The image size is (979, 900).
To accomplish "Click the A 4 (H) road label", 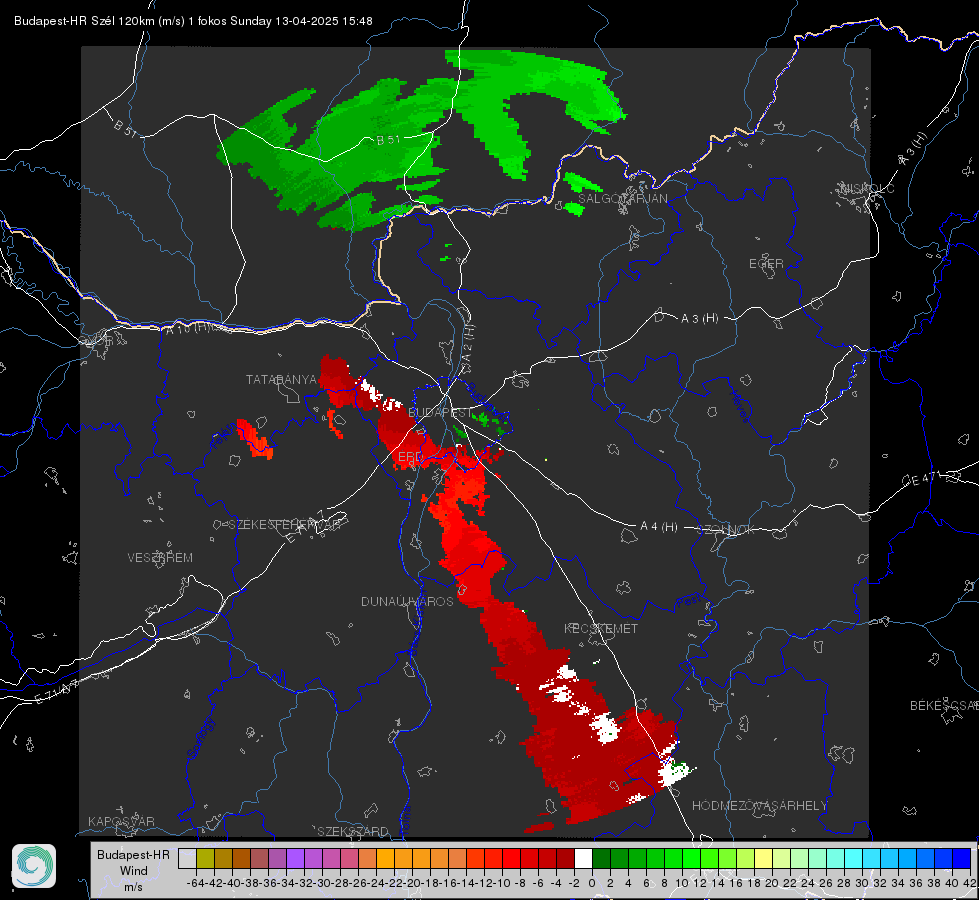I will tap(659, 527).
